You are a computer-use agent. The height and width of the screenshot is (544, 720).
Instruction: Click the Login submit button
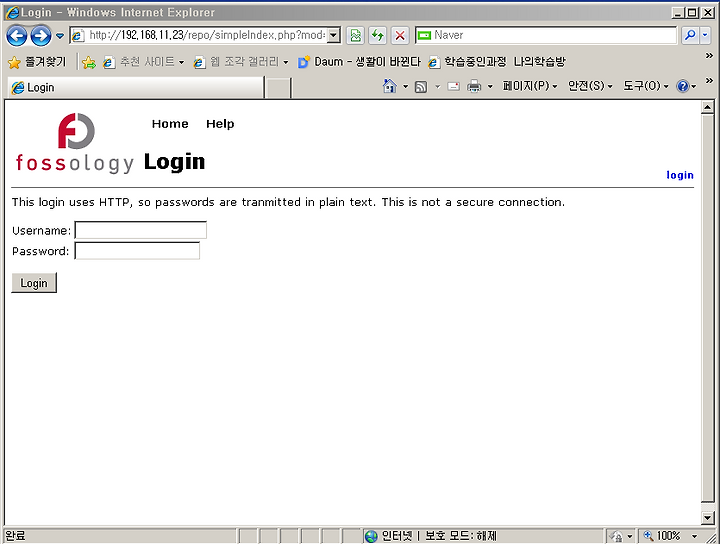34,283
